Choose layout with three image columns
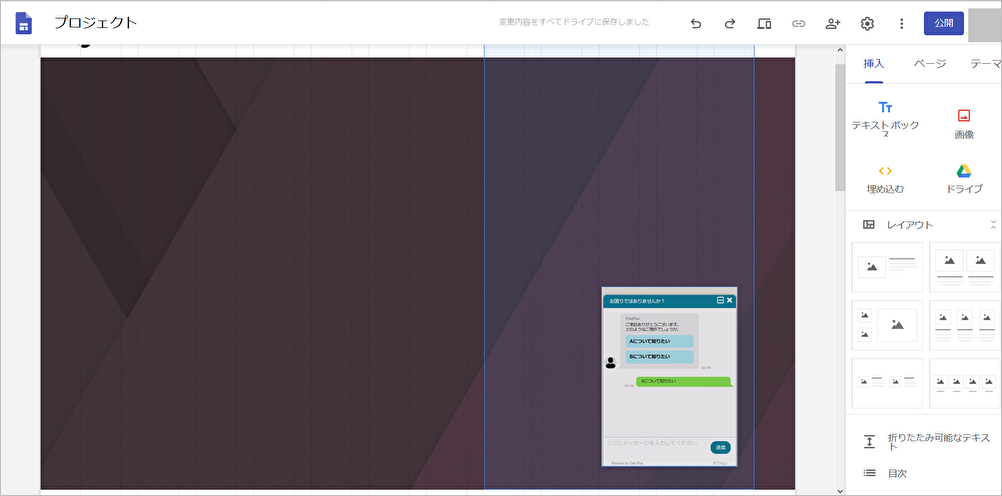Viewport: 1002px width, 496px height. click(x=965, y=325)
